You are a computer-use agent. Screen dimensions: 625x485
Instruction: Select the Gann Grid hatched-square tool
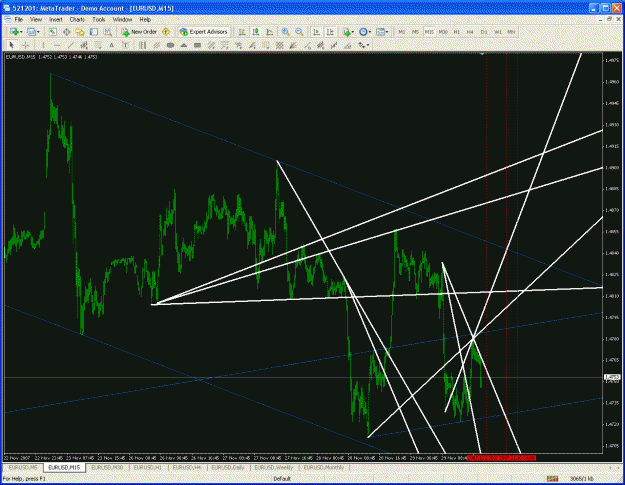(279, 45)
